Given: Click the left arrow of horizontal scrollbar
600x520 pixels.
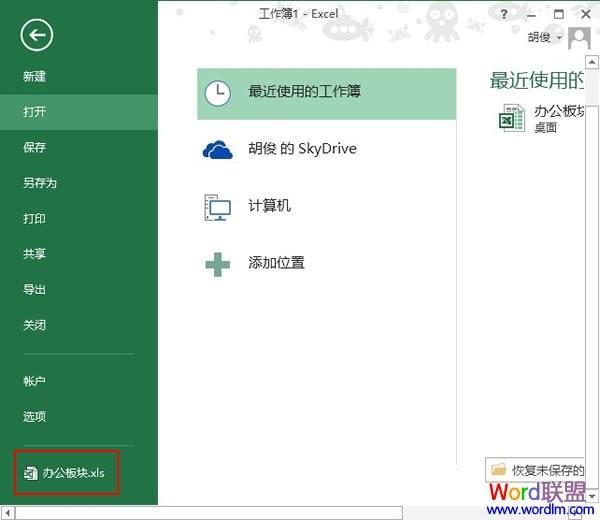Looking at the screenshot, I should pos(7,513).
